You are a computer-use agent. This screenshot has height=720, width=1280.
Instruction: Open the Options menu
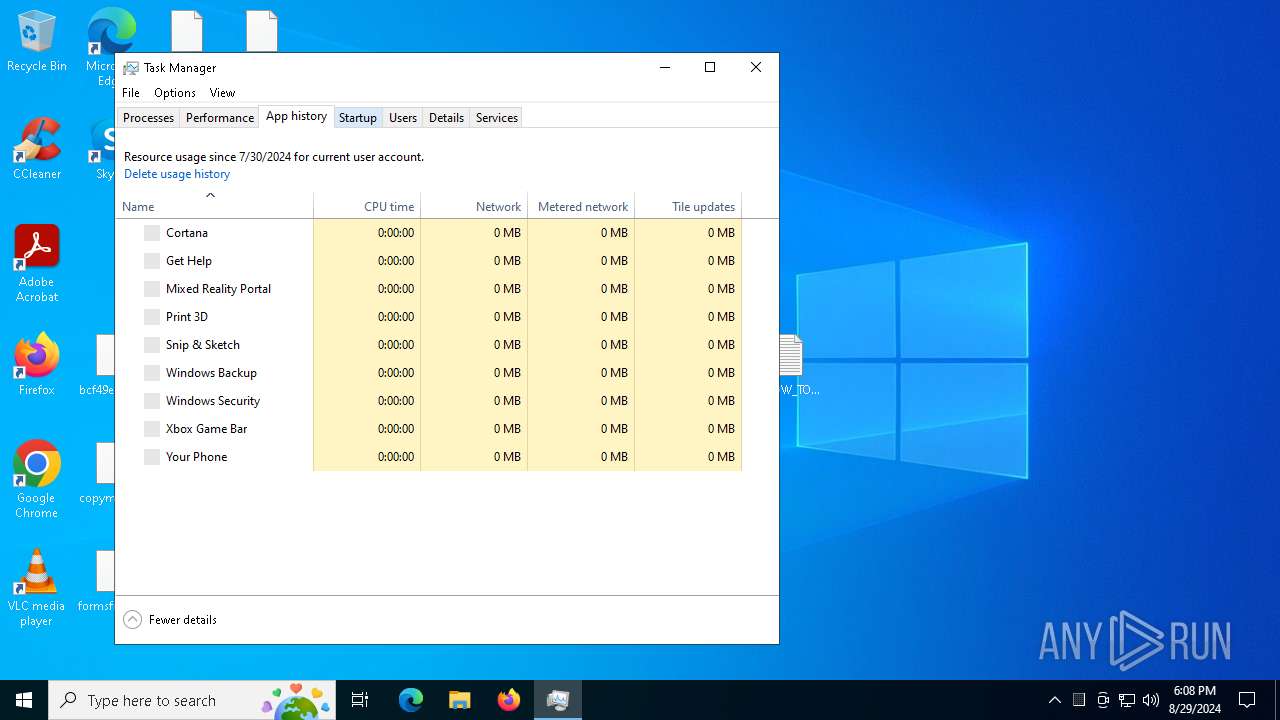click(175, 93)
